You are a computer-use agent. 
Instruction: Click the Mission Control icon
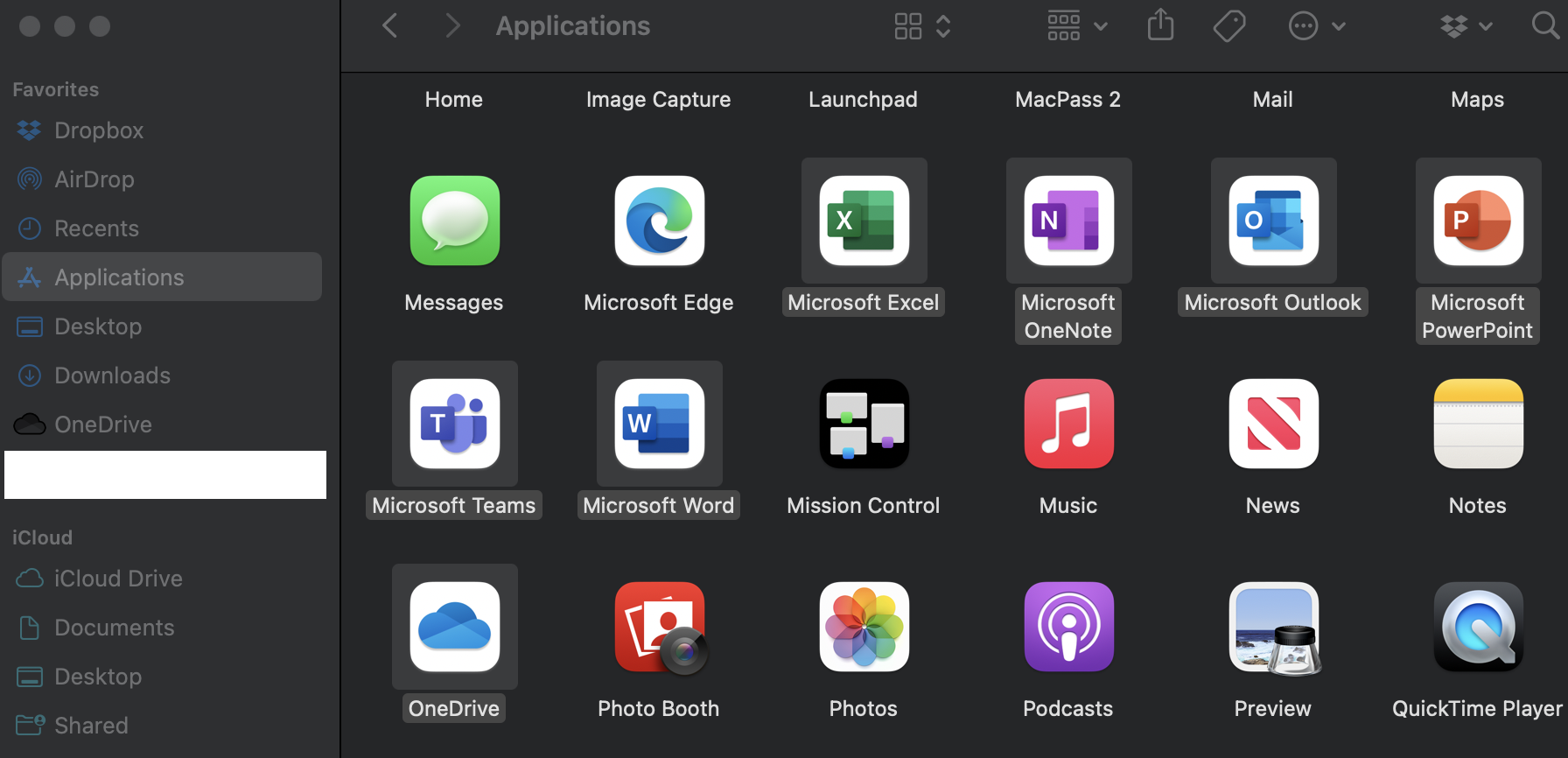(864, 424)
